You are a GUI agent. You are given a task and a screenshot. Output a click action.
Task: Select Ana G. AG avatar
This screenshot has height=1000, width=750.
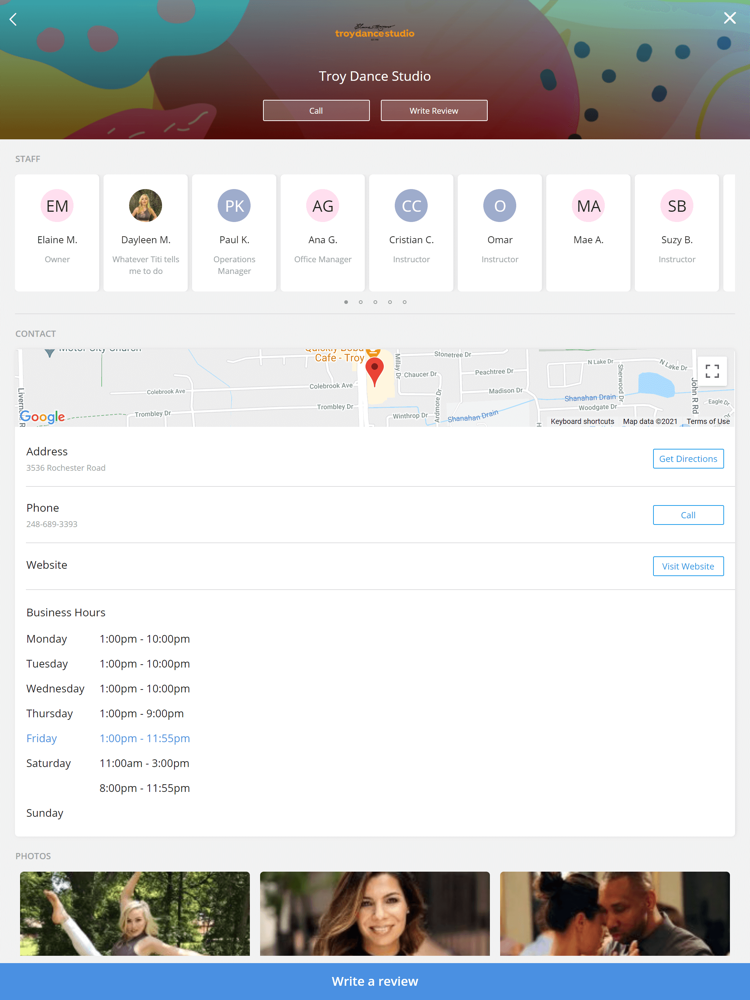[x=323, y=205]
